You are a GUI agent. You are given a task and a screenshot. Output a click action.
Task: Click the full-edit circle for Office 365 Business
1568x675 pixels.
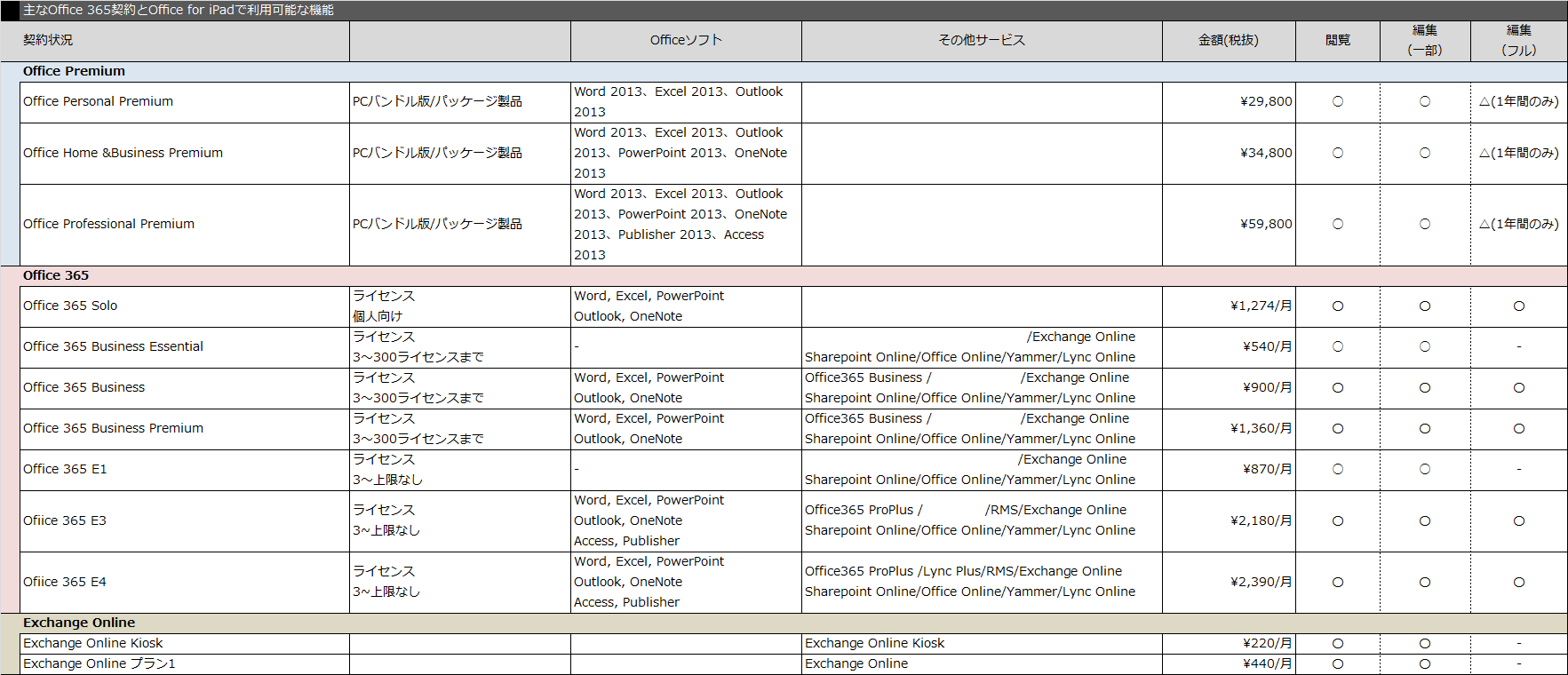1519,388
